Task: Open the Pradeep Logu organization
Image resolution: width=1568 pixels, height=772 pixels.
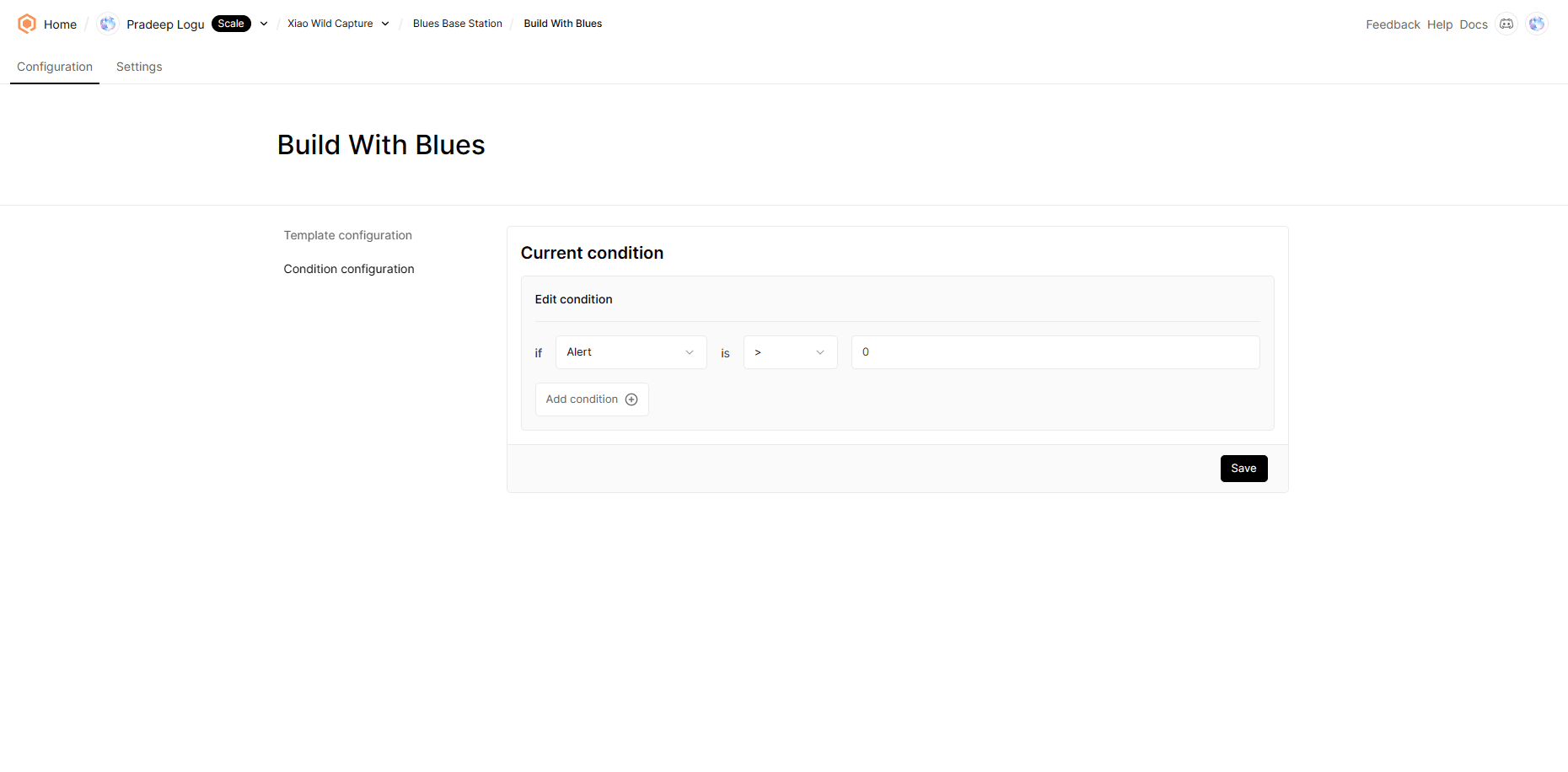Action: click(165, 24)
